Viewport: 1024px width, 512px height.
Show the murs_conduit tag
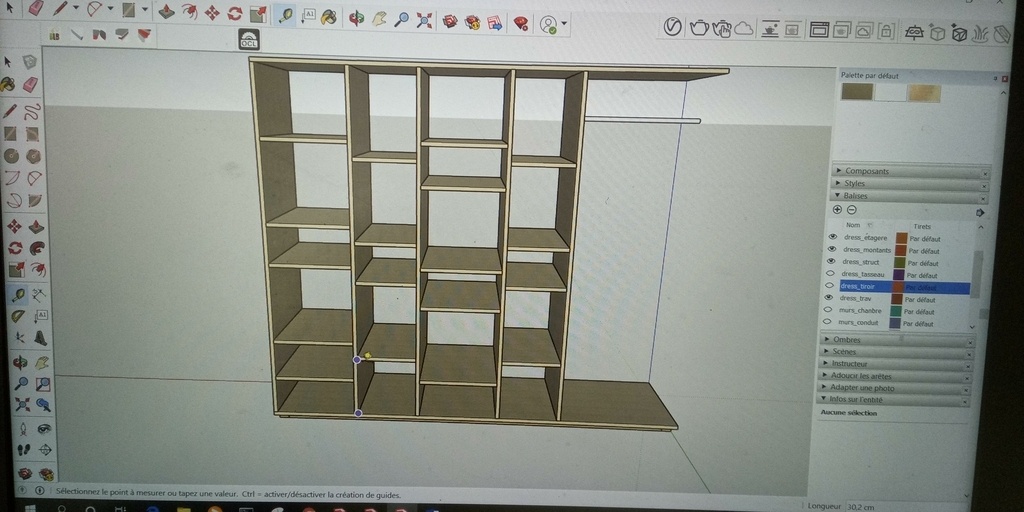(x=827, y=322)
